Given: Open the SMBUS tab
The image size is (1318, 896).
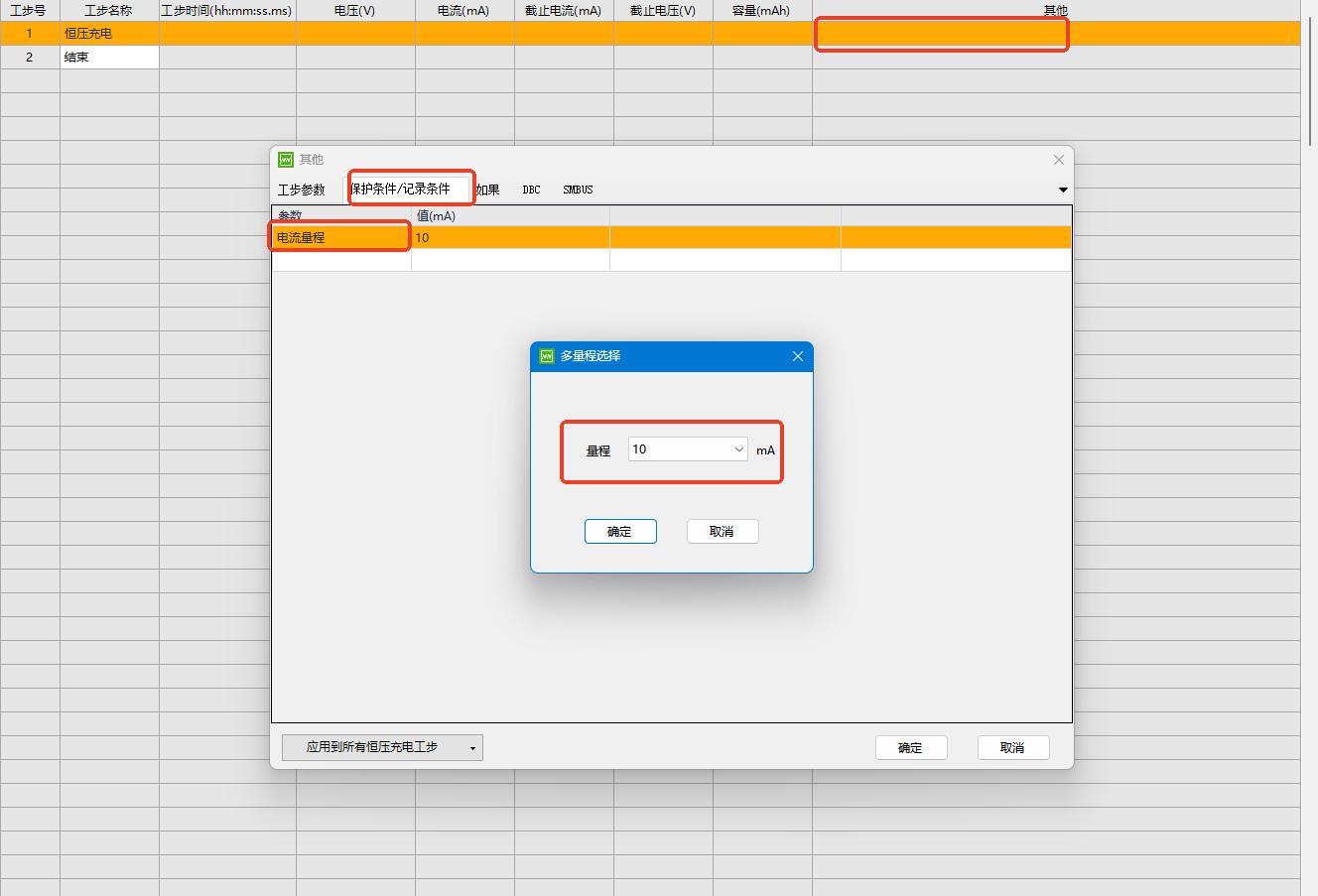Looking at the screenshot, I should (578, 190).
